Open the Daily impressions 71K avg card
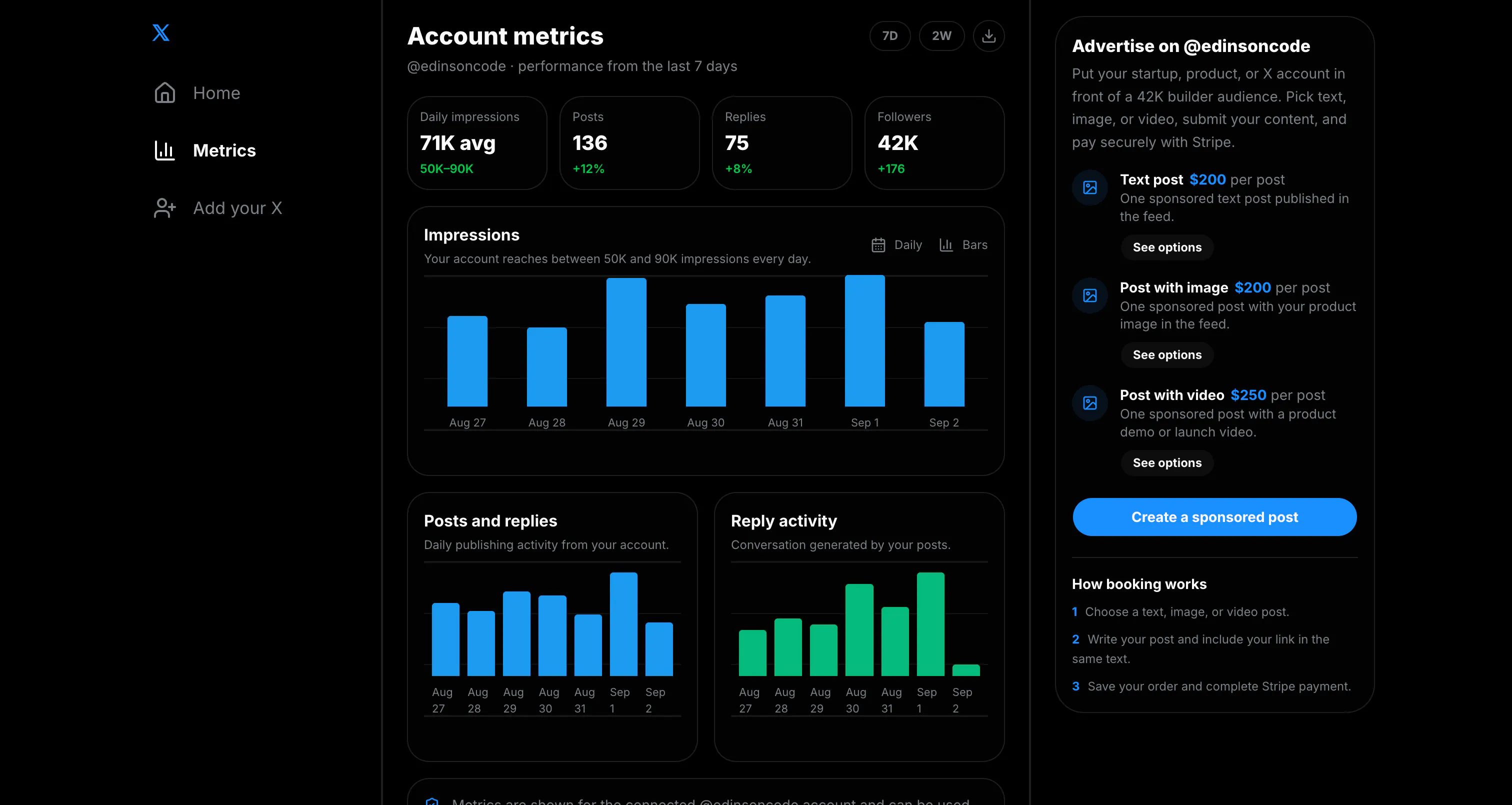Image resolution: width=1512 pixels, height=805 pixels. pos(477,142)
